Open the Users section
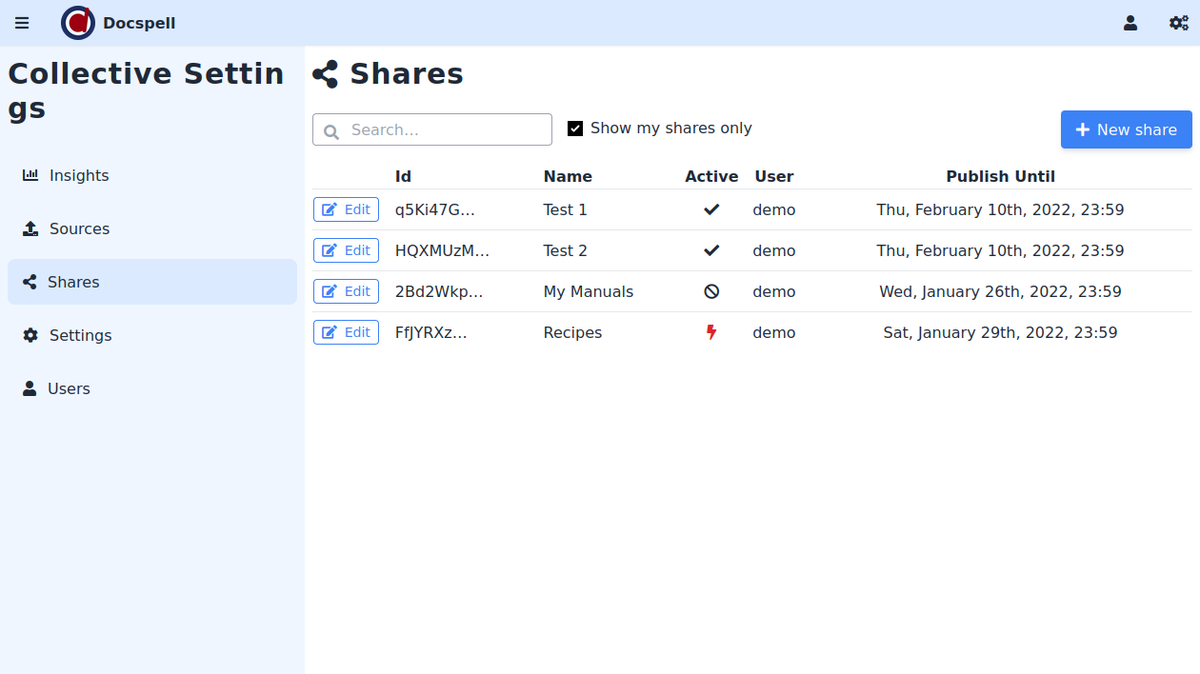The height and width of the screenshot is (674, 1200). click(68, 389)
